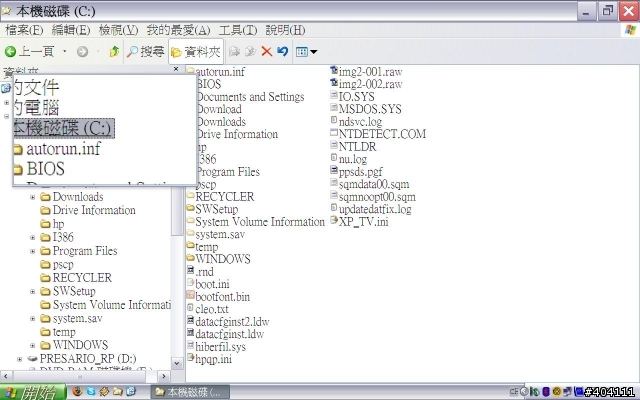Click the red Delete X icon
The image size is (640, 400).
click(267, 51)
